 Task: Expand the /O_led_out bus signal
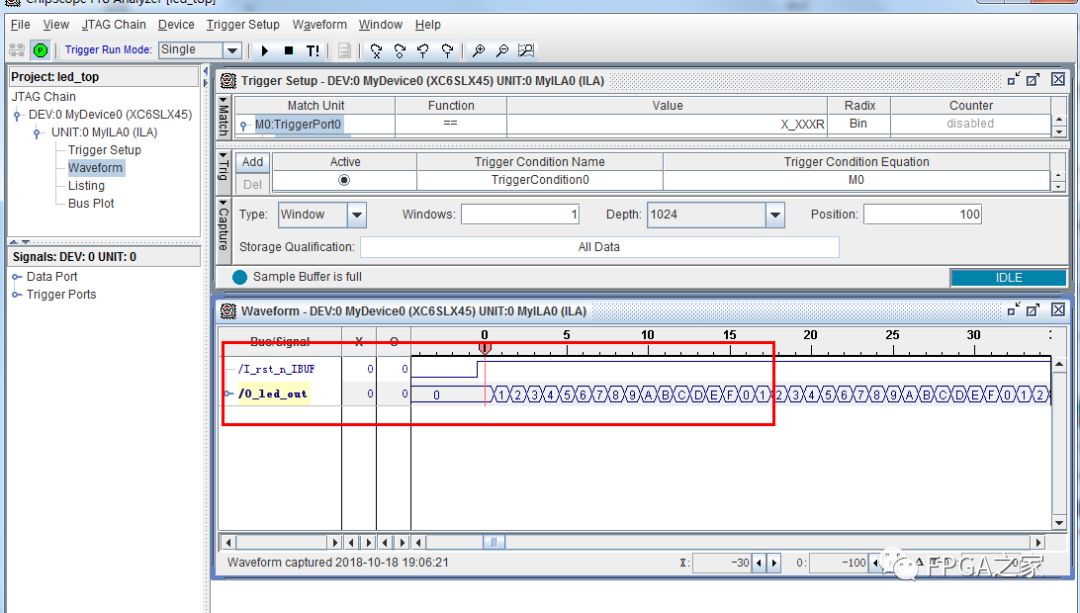tap(229, 394)
